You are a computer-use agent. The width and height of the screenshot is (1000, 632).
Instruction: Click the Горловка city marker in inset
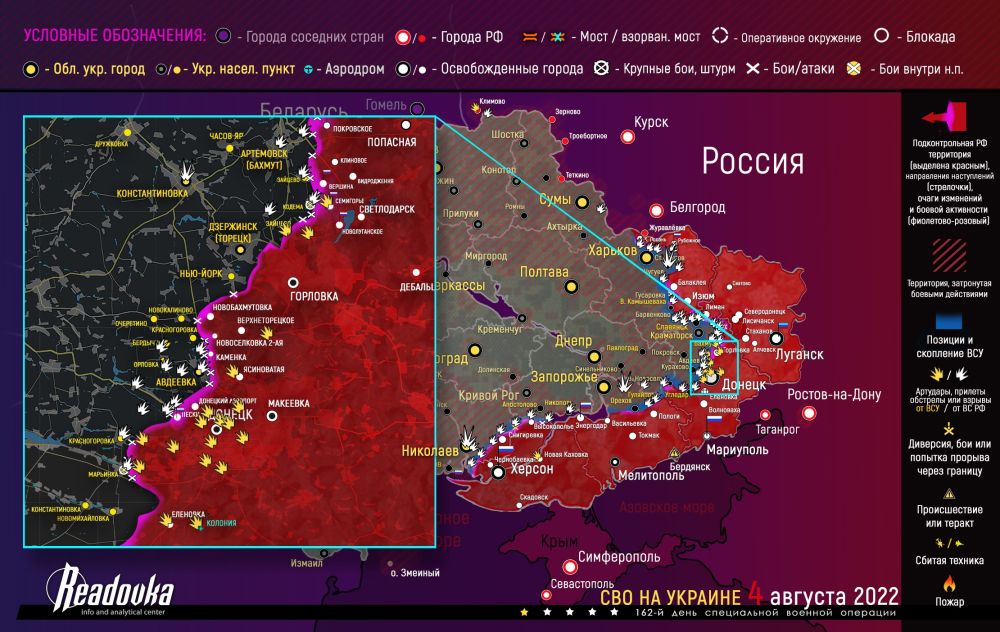(x=293, y=282)
